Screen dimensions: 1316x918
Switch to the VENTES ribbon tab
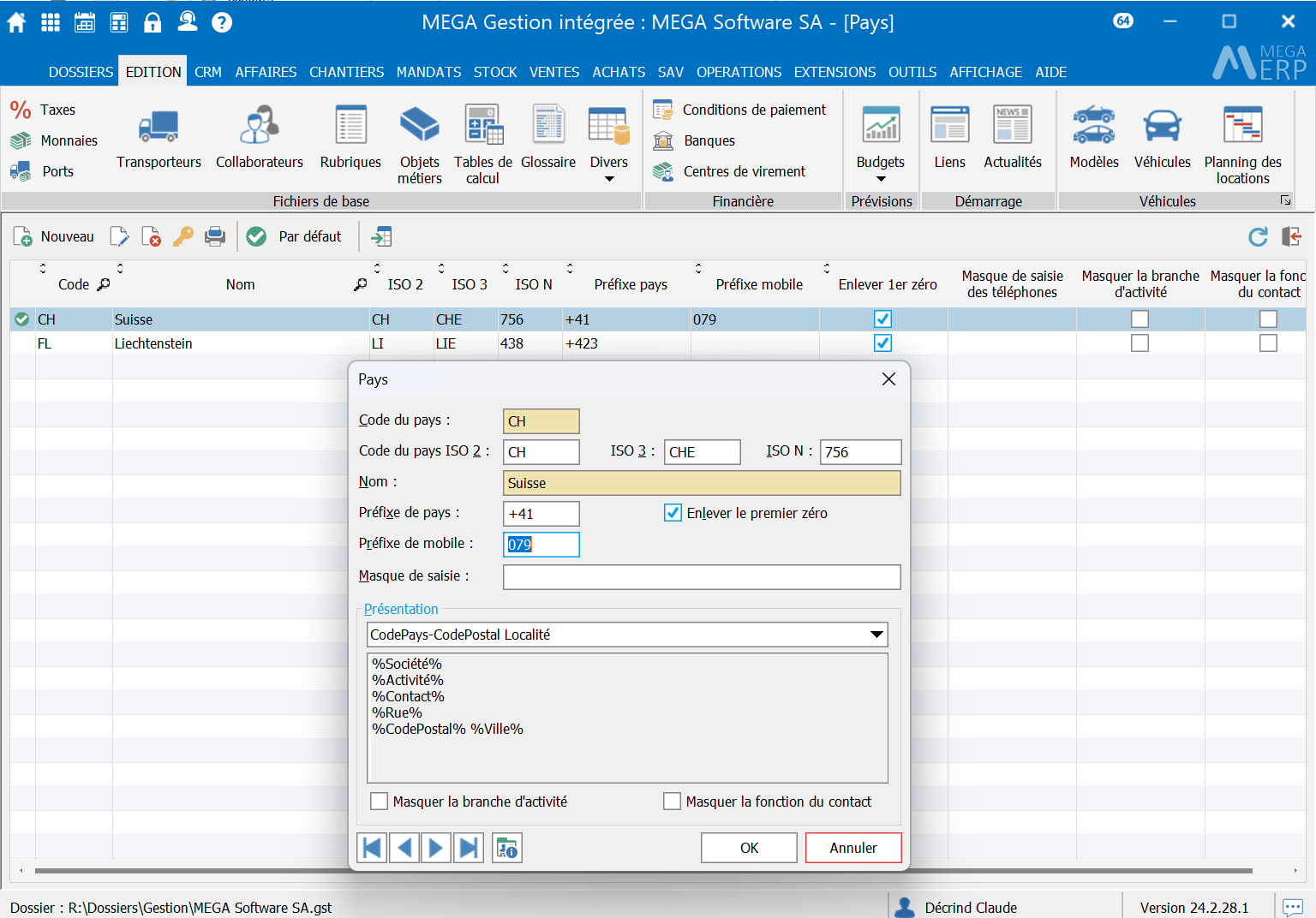[554, 72]
